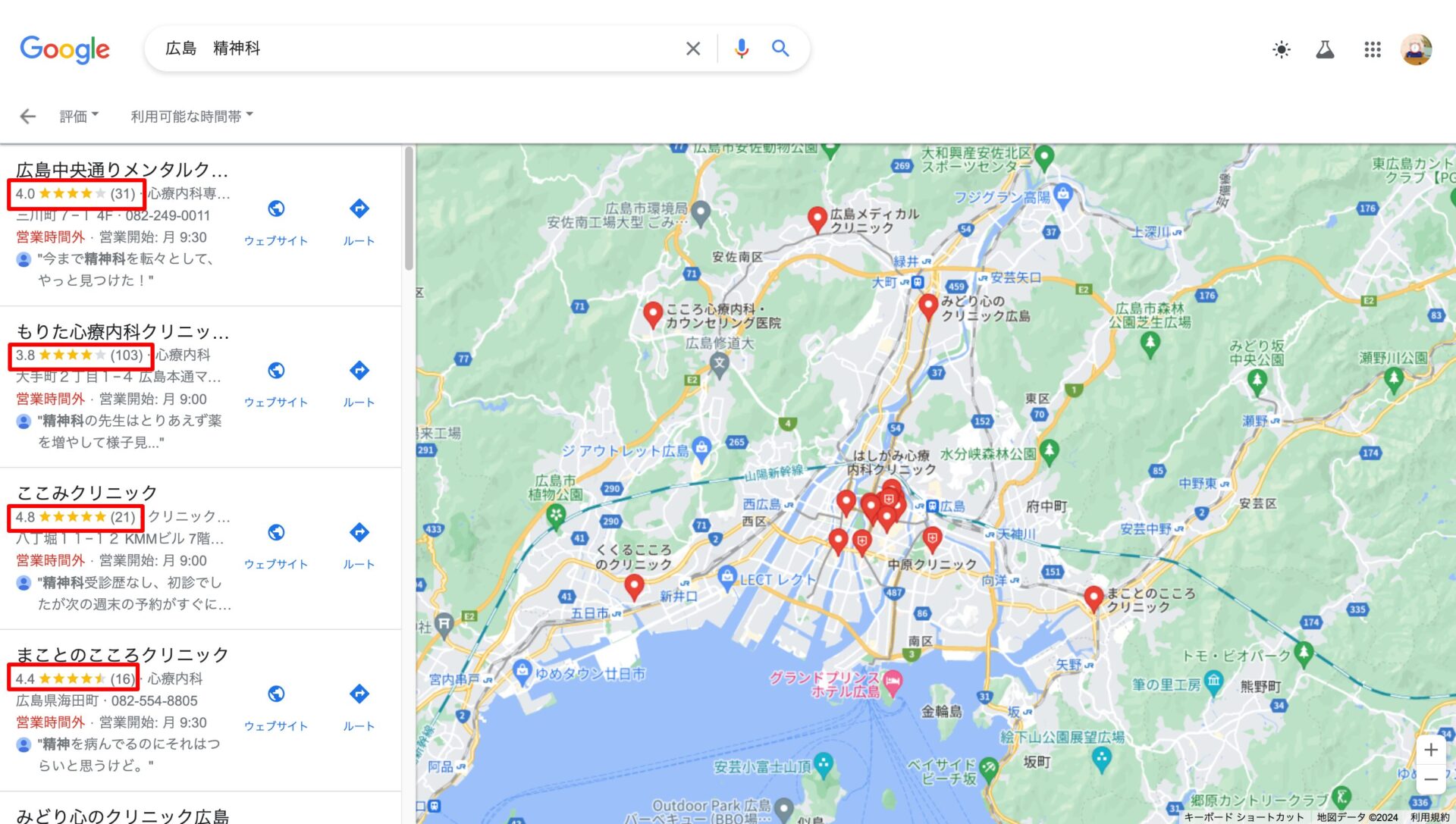Clear the search box with X icon

(x=692, y=49)
